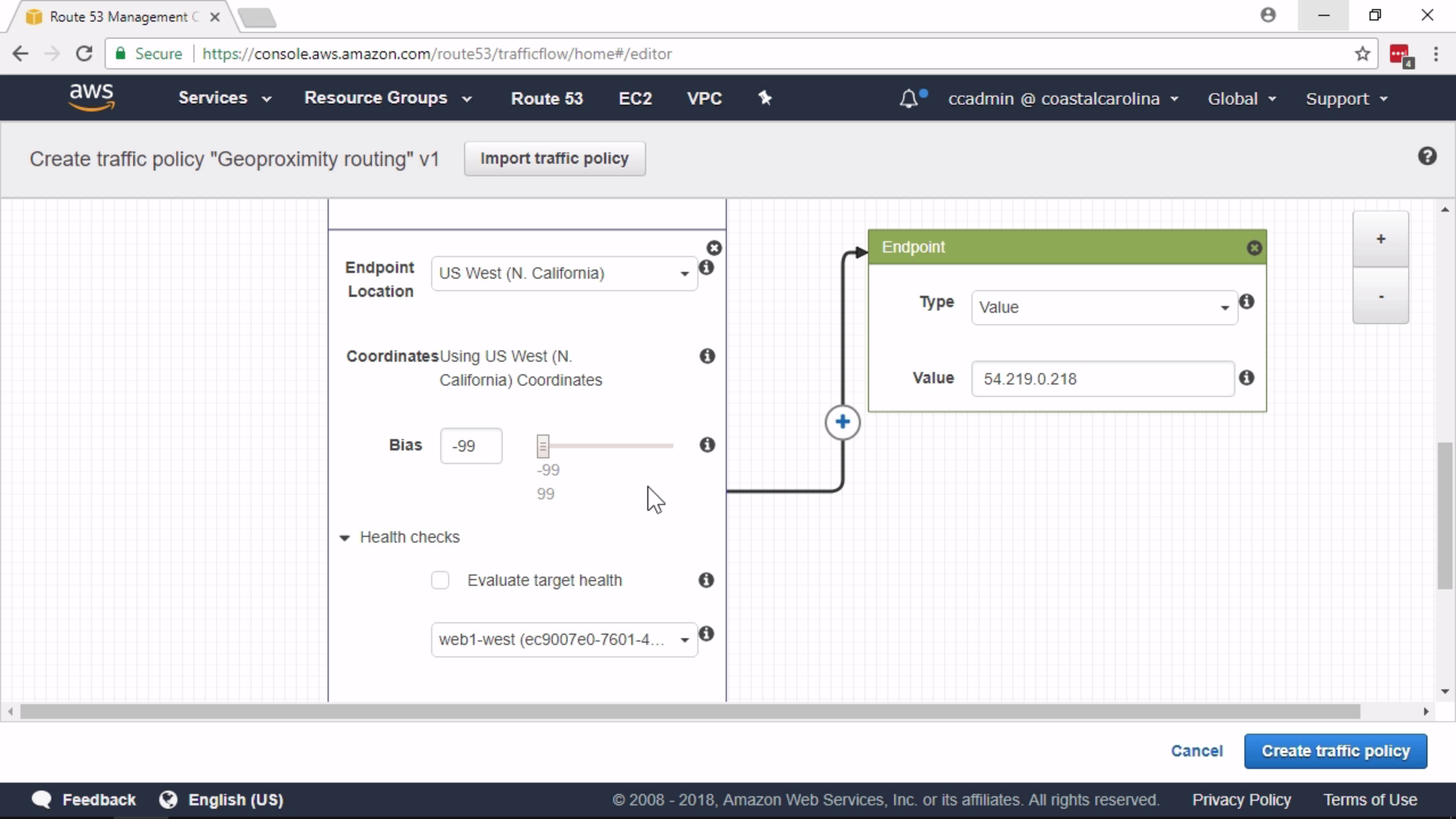Open the Global region menu

click(1241, 99)
